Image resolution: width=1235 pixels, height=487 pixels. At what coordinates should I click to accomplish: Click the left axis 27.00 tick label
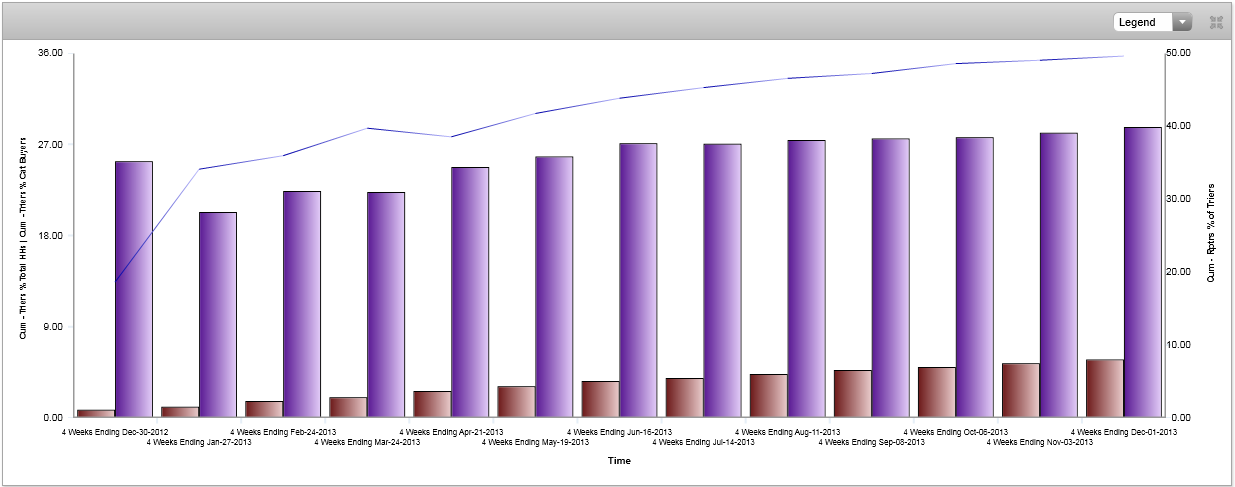click(x=50, y=145)
